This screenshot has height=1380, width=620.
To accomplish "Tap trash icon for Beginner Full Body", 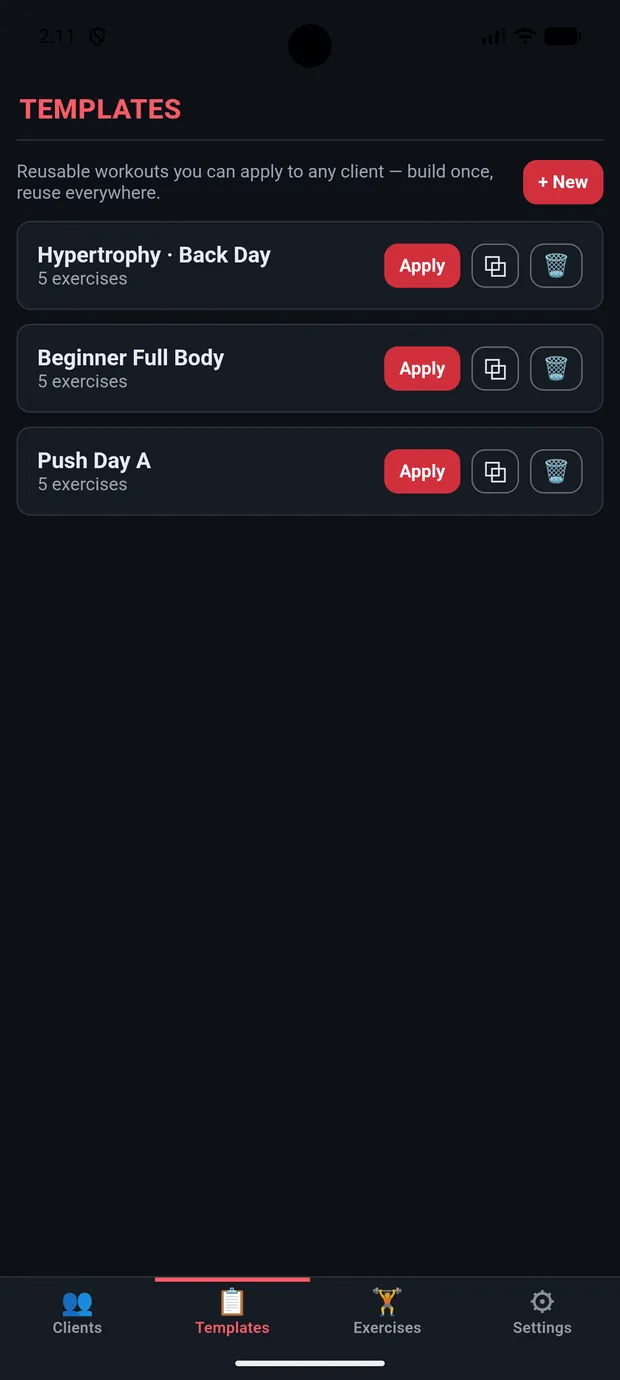I will coord(556,369).
